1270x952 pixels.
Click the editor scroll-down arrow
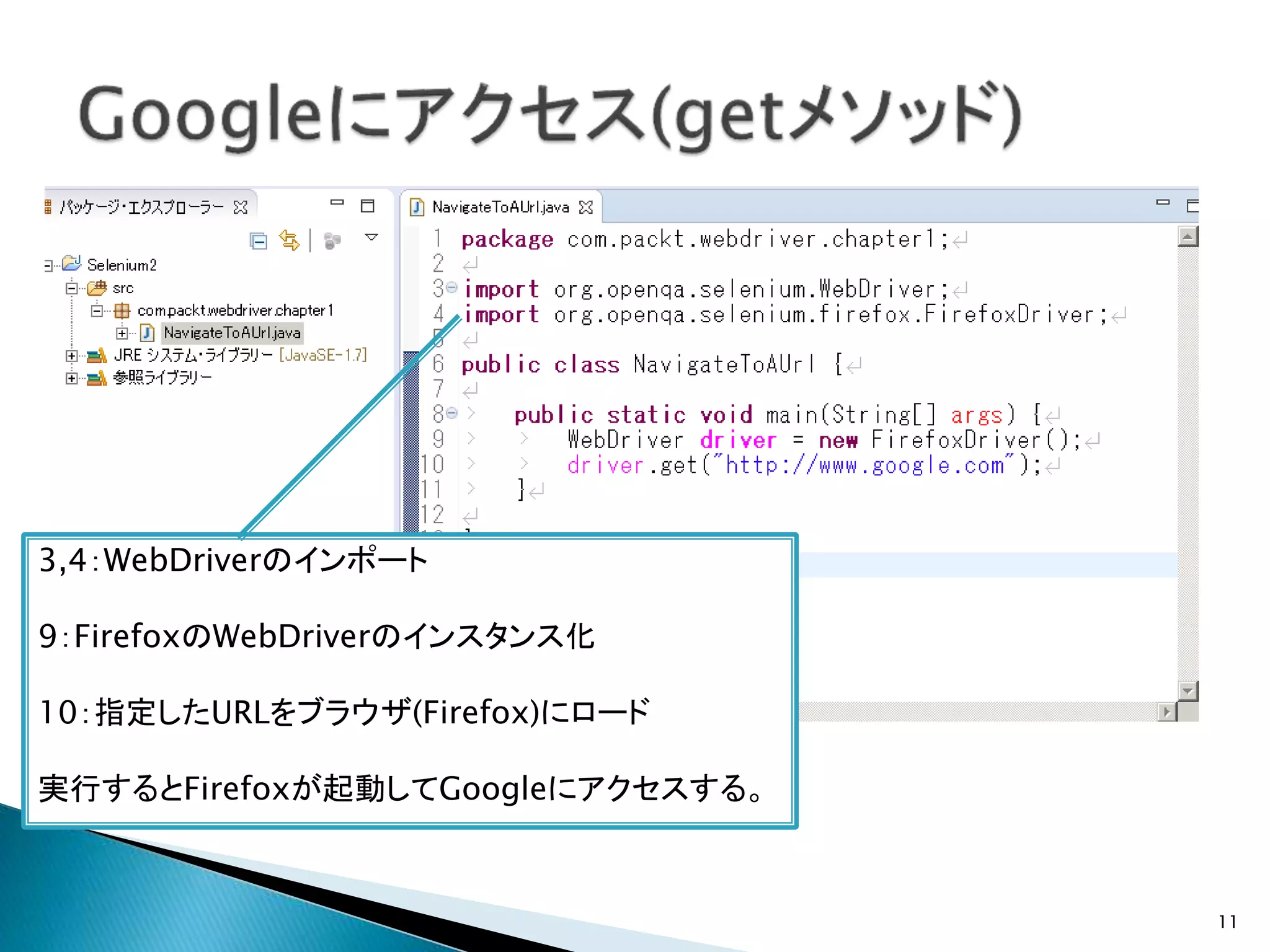[x=1188, y=690]
